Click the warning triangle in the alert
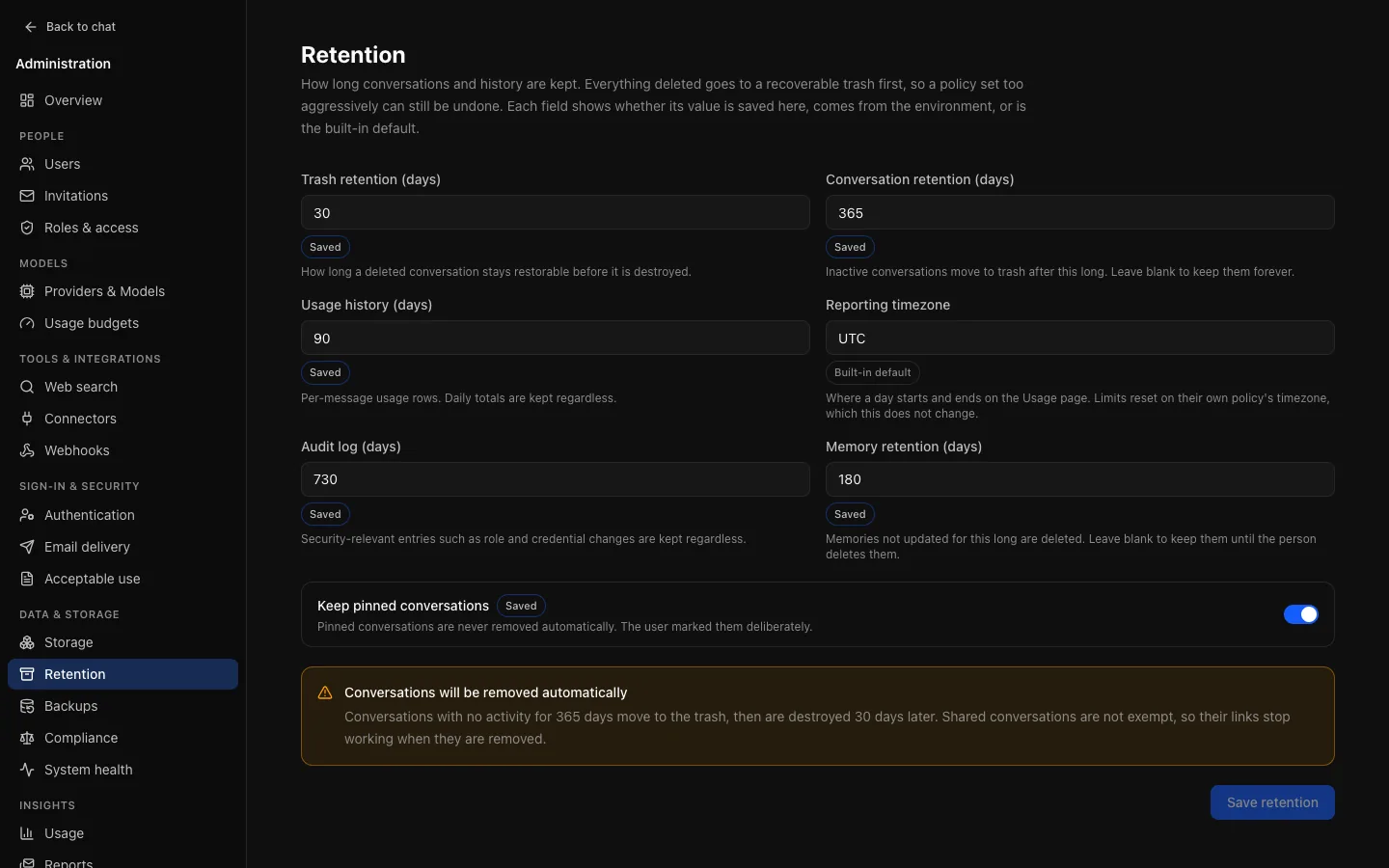The height and width of the screenshot is (868, 1389). (325, 692)
